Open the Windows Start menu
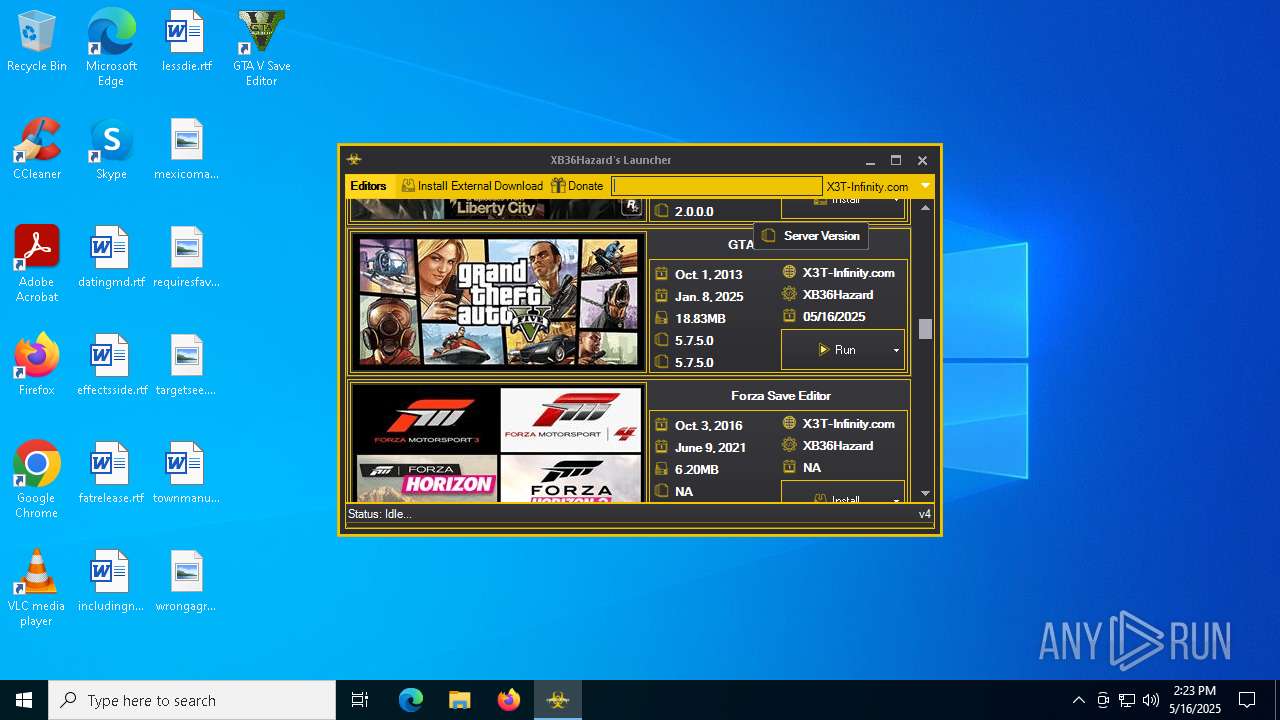Image resolution: width=1280 pixels, height=720 pixels. pyautogui.click(x=24, y=700)
